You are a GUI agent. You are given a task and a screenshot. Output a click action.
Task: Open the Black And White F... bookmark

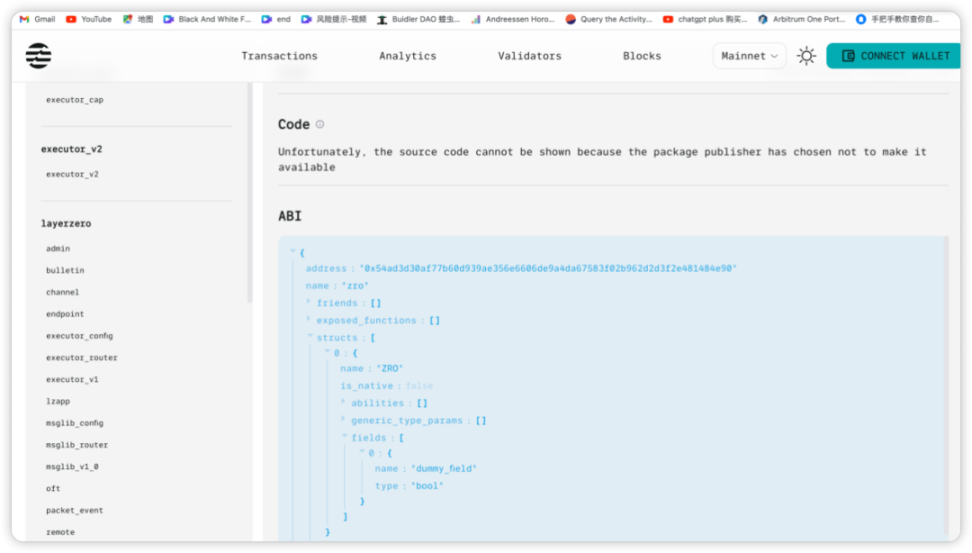207,19
